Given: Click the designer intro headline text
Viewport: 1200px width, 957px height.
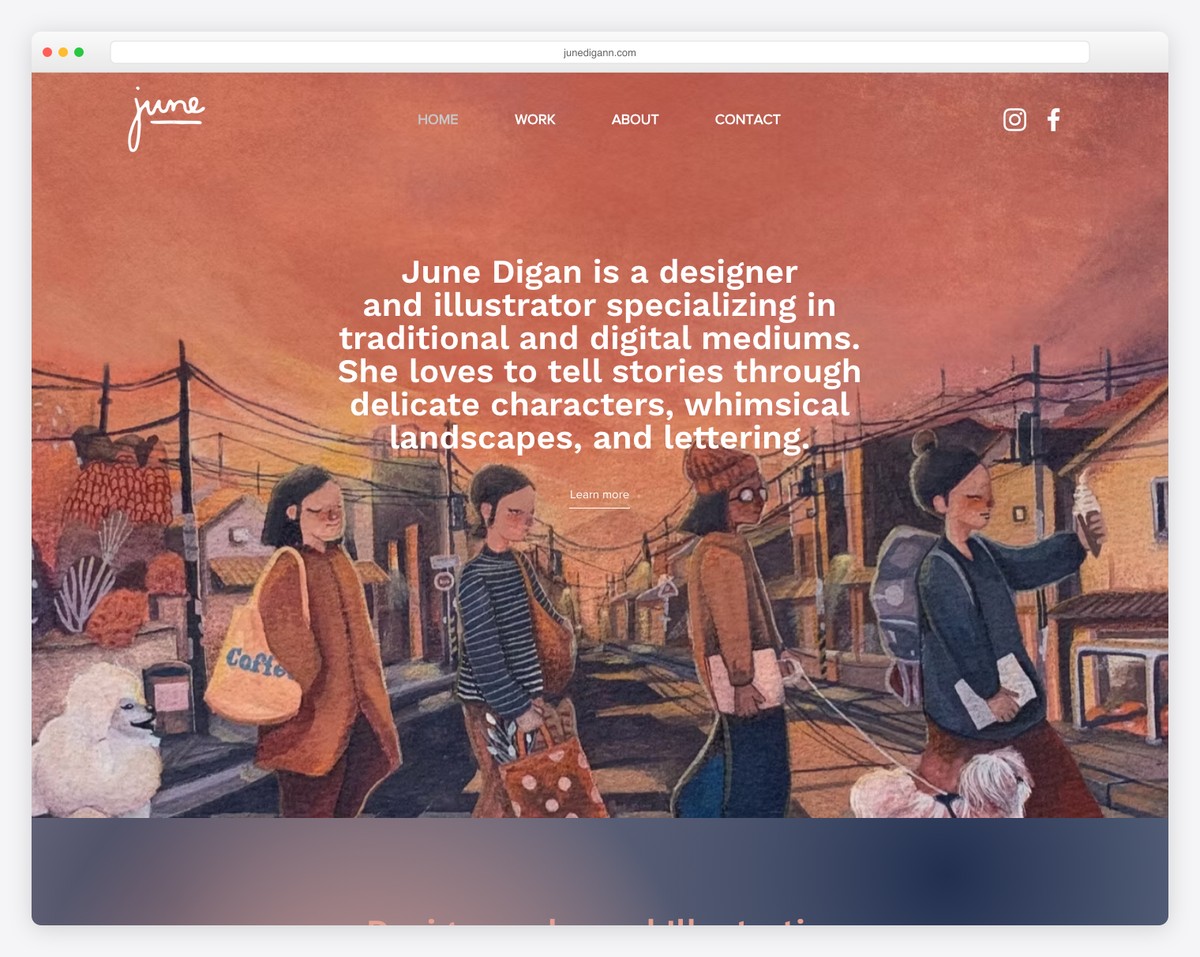Looking at the screenshot, I should point(600,355).
